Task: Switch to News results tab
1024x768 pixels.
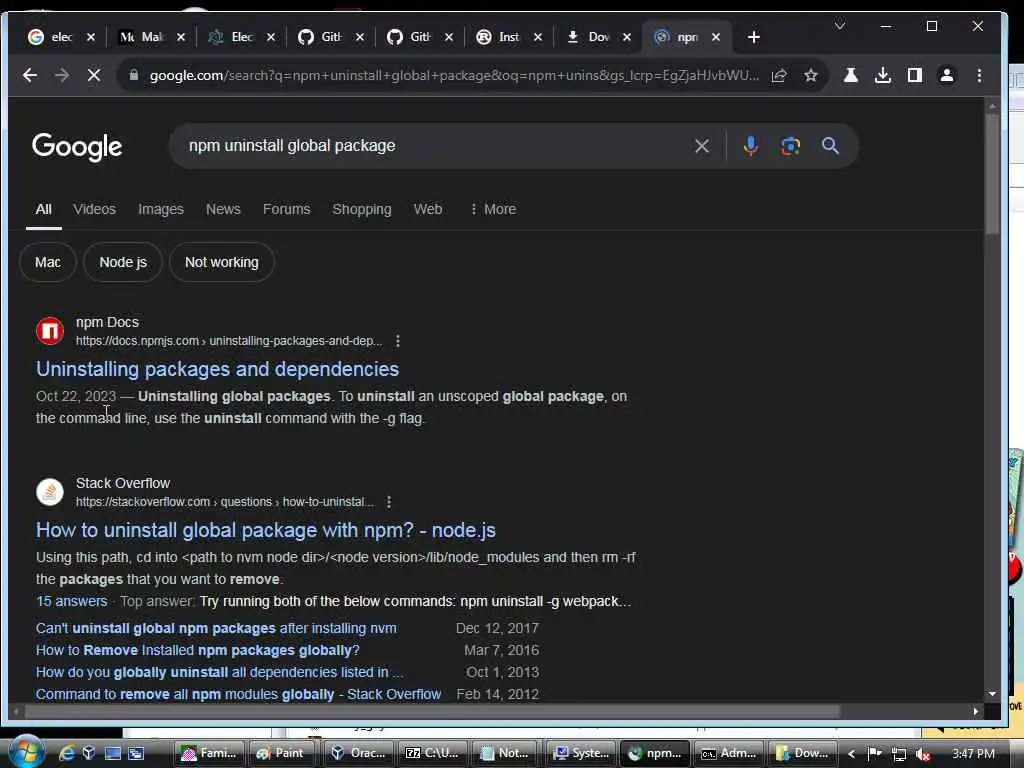Action: 223,209
